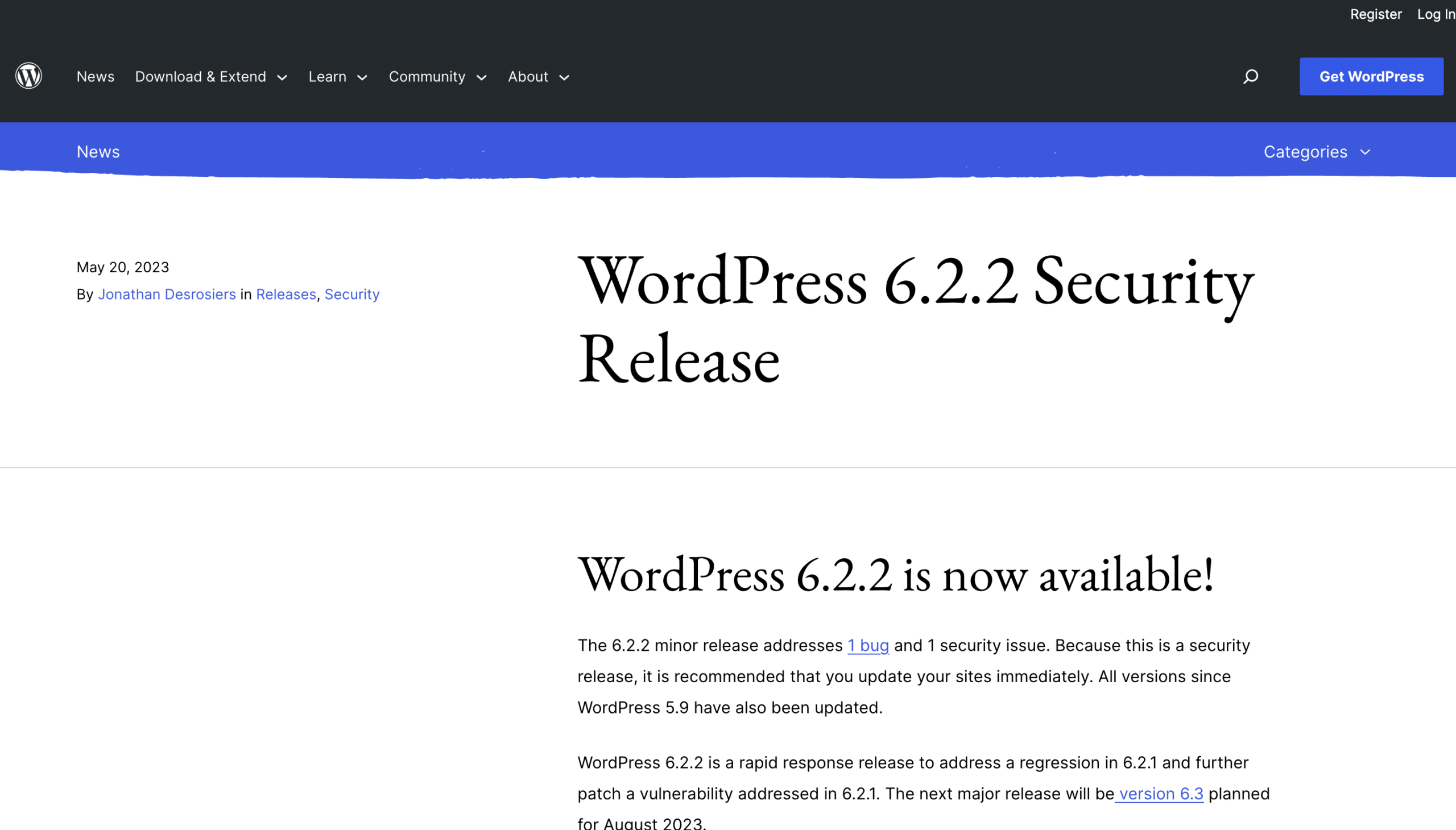Open author Jonathan Desrosiers link
Screen dimensions: 1456x830
[167, 294]
